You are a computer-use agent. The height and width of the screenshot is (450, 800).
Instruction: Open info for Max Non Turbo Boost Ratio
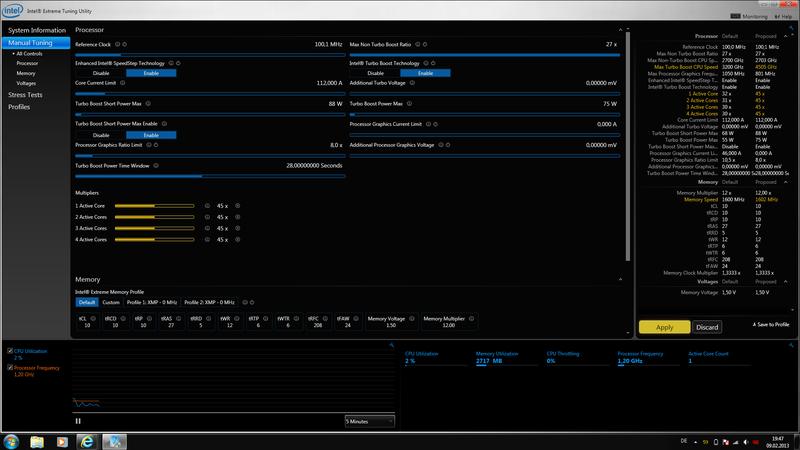(x=418, y=44)
